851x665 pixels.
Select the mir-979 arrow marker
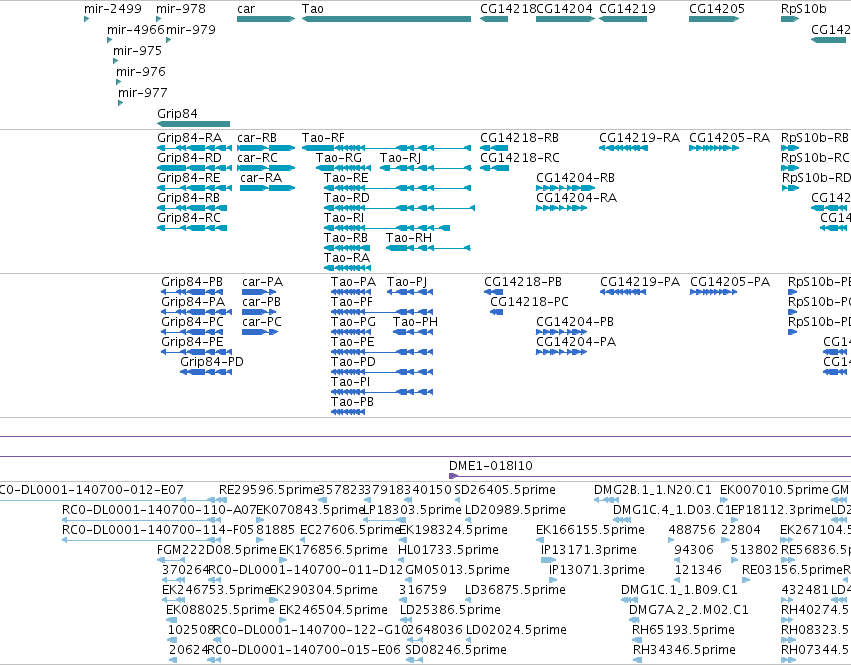coord(168,40)
